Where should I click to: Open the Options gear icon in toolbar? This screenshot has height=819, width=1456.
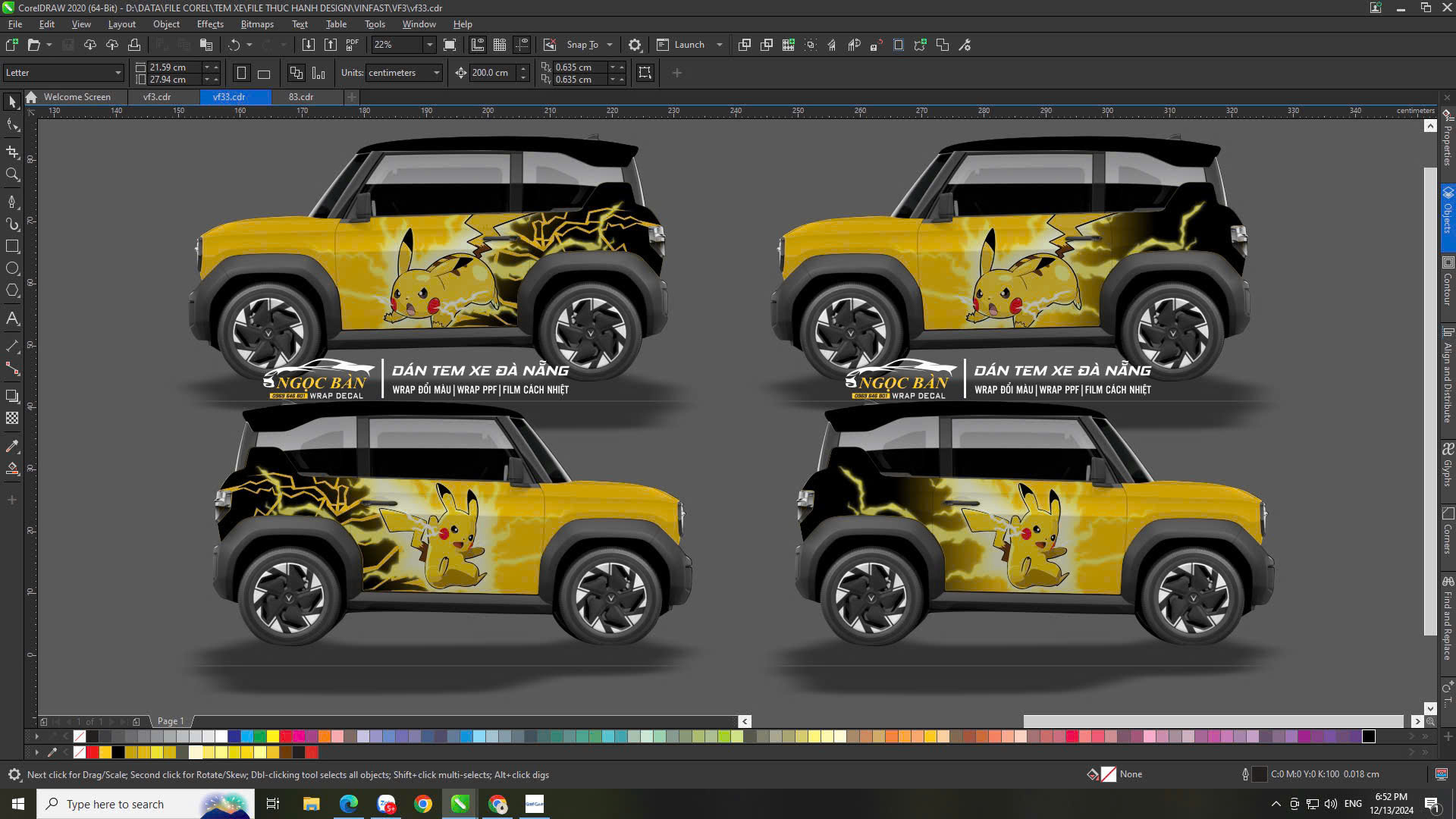point(635,45)
